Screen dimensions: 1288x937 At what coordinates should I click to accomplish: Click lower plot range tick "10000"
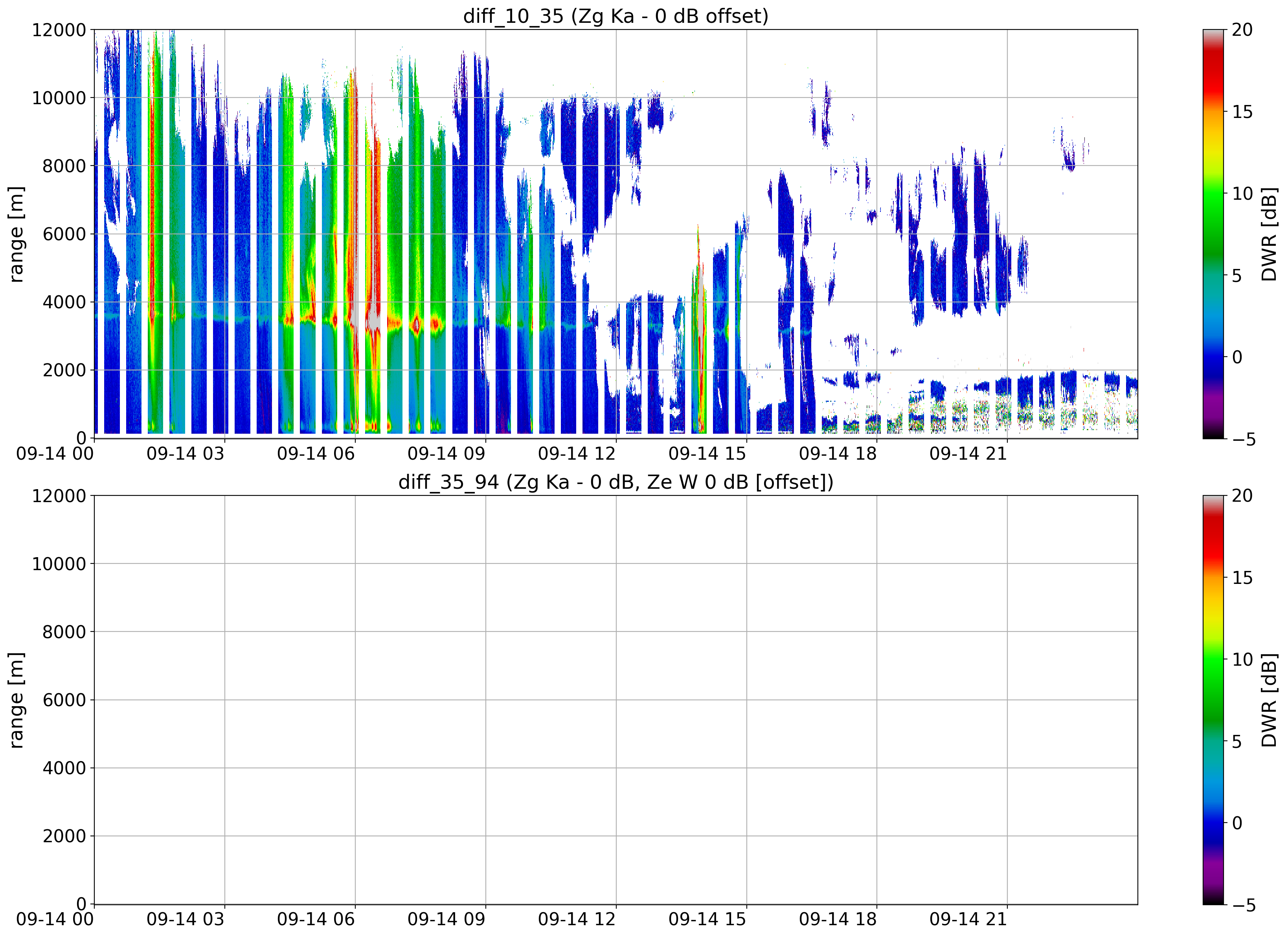(x=59, y=564)
